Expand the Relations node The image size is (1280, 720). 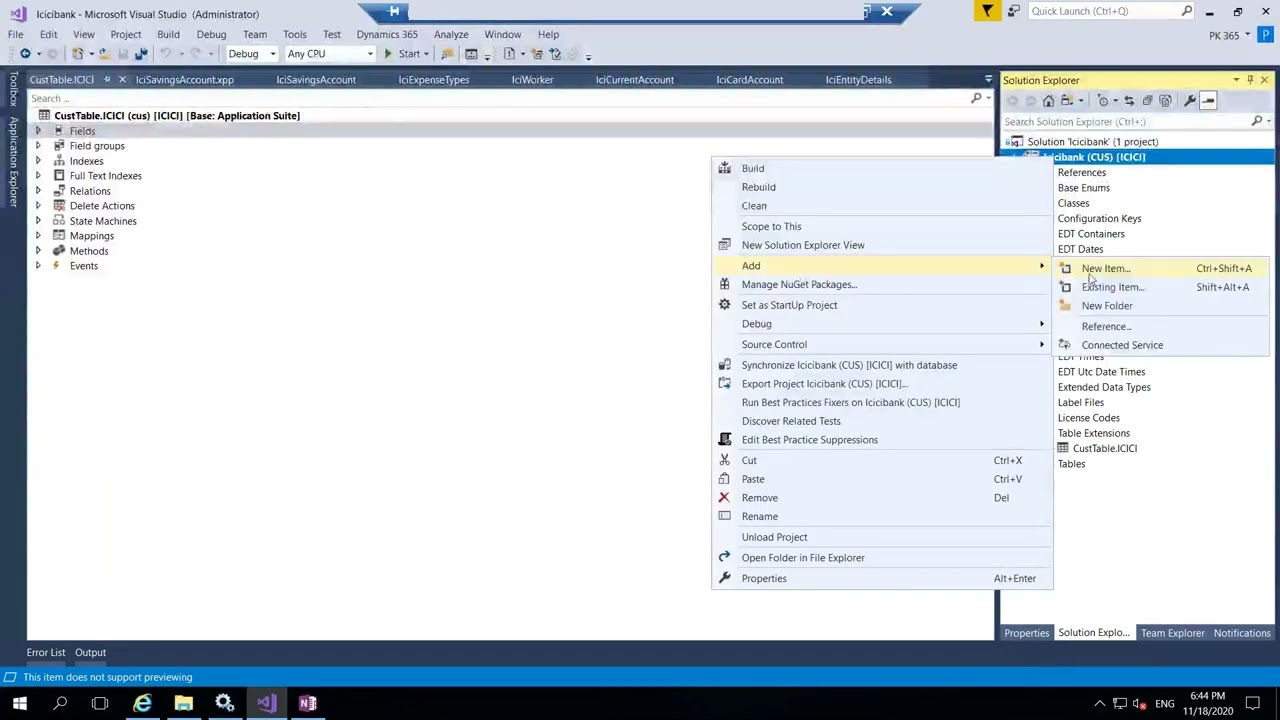(38, 191)
